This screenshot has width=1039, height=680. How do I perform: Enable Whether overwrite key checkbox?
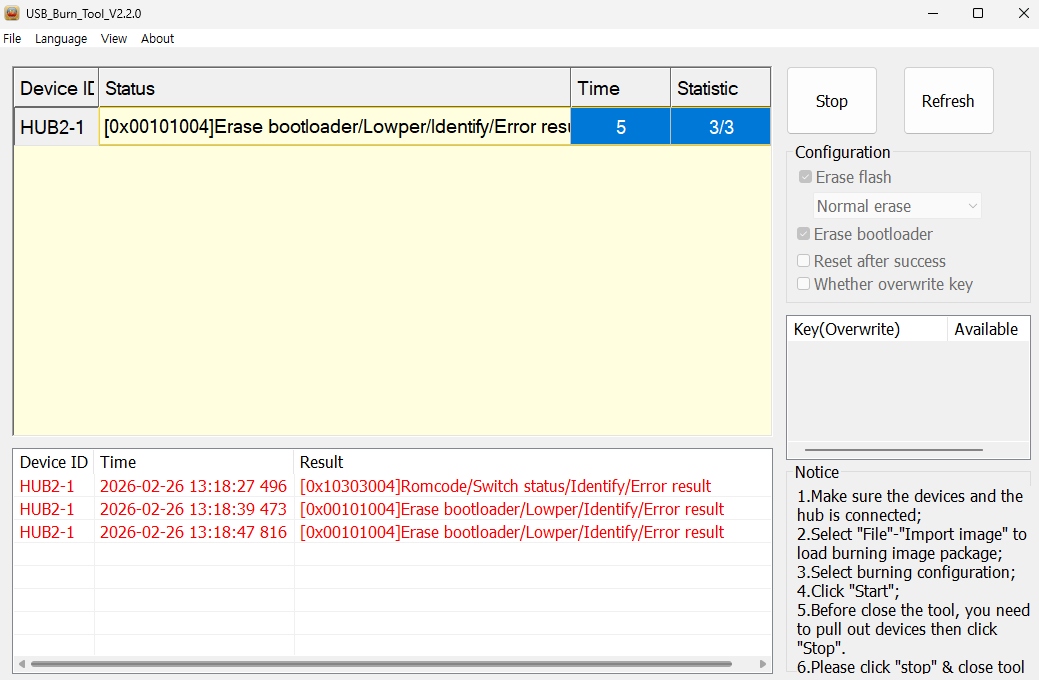804,284
